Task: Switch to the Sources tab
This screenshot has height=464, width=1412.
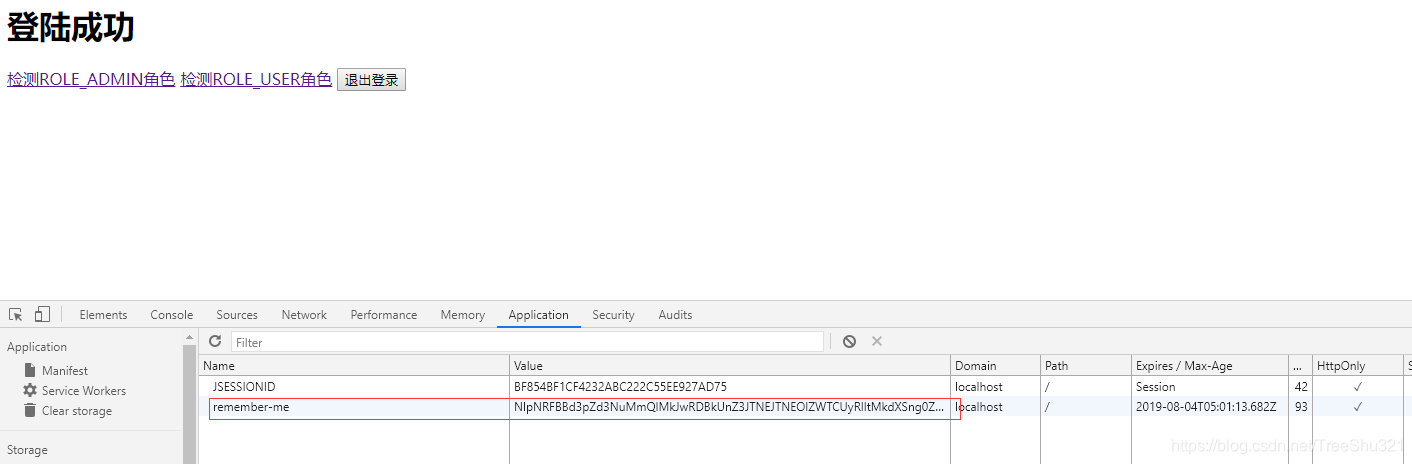Action: [x=237, y=315]
